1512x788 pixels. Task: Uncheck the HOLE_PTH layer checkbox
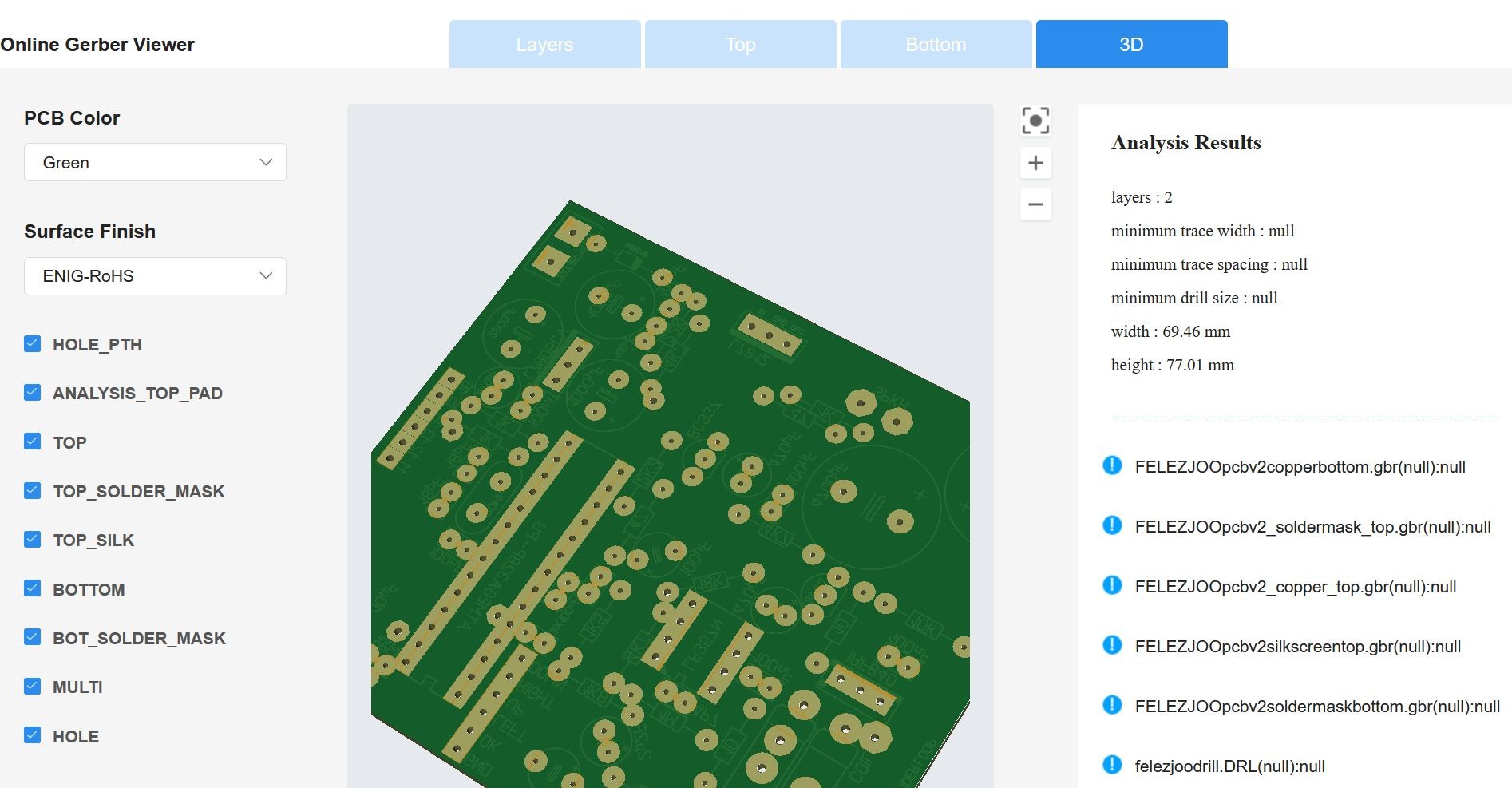coord(33,344)
